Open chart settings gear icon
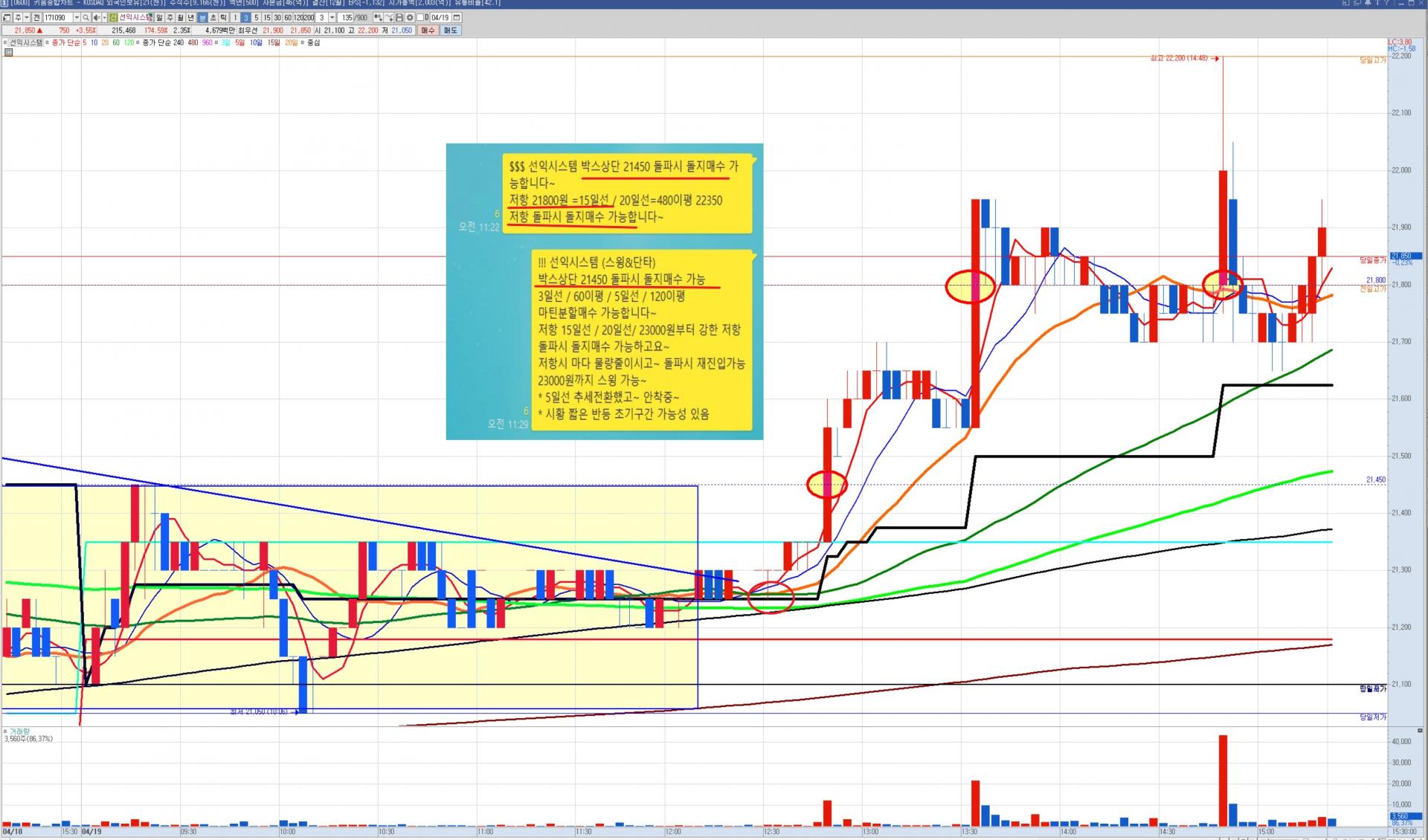The height and width of the screenshot is (840, 1428). 410,17
